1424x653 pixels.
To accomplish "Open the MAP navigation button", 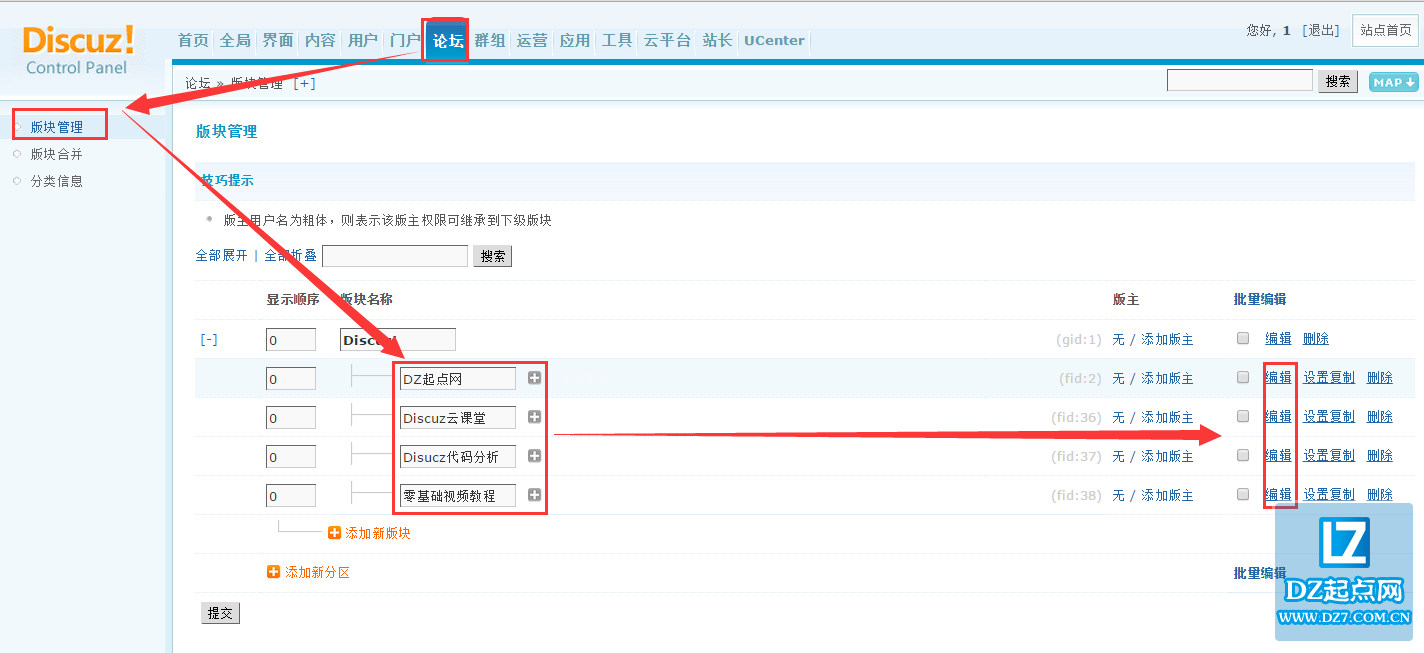I will 1393,82.
